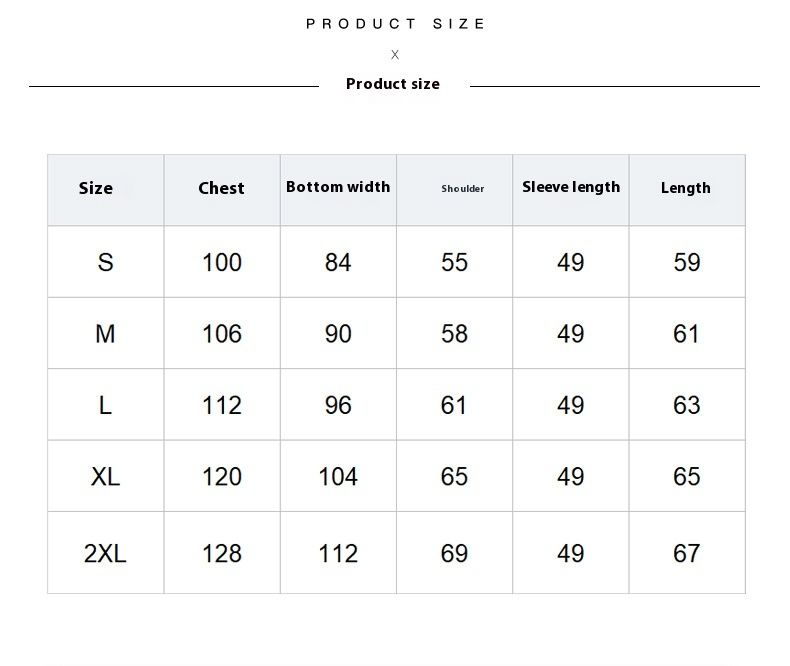This screenshot has width=790, height=666.
Task: Select chest value 120 for XL
Action: point(222,477)
